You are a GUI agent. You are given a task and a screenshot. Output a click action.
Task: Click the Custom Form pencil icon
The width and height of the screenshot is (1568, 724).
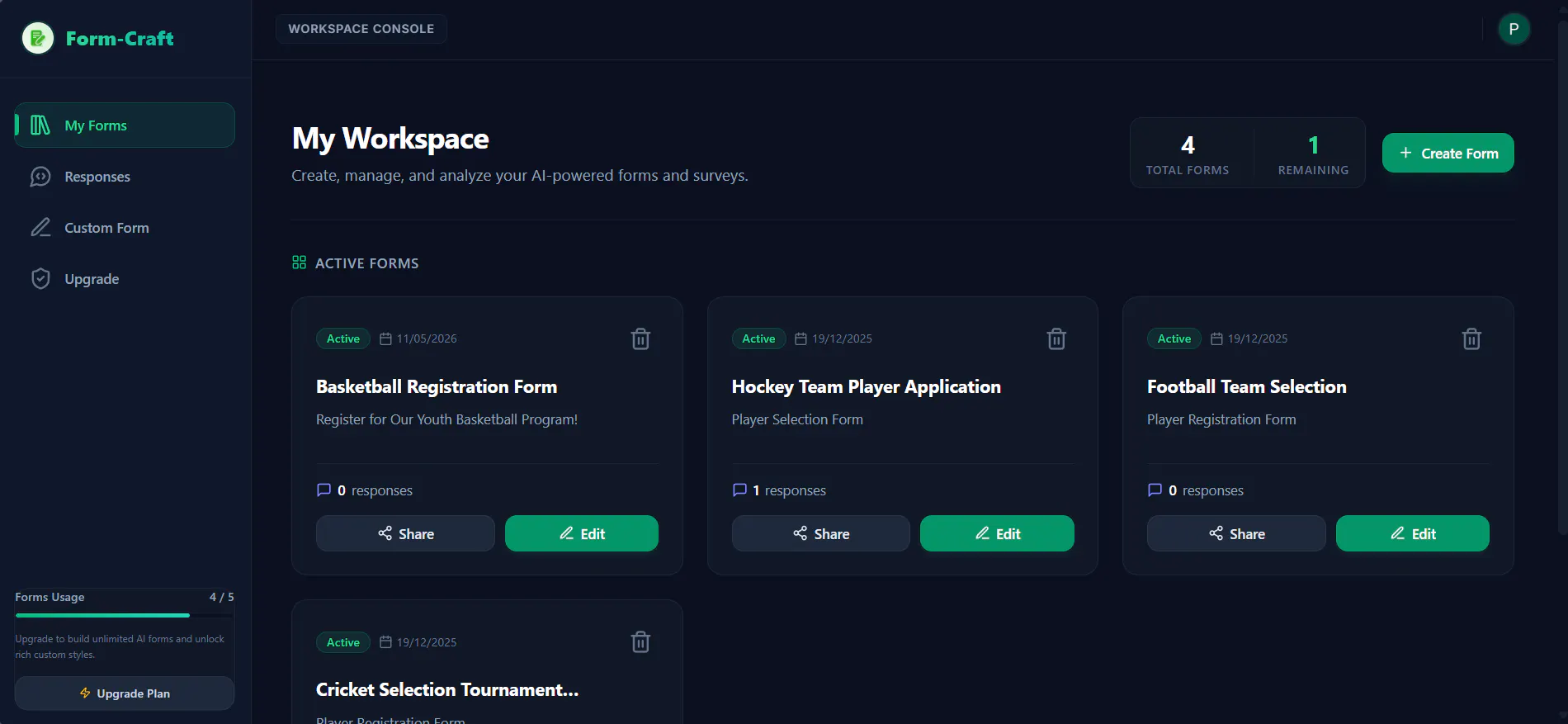(40, 228)
